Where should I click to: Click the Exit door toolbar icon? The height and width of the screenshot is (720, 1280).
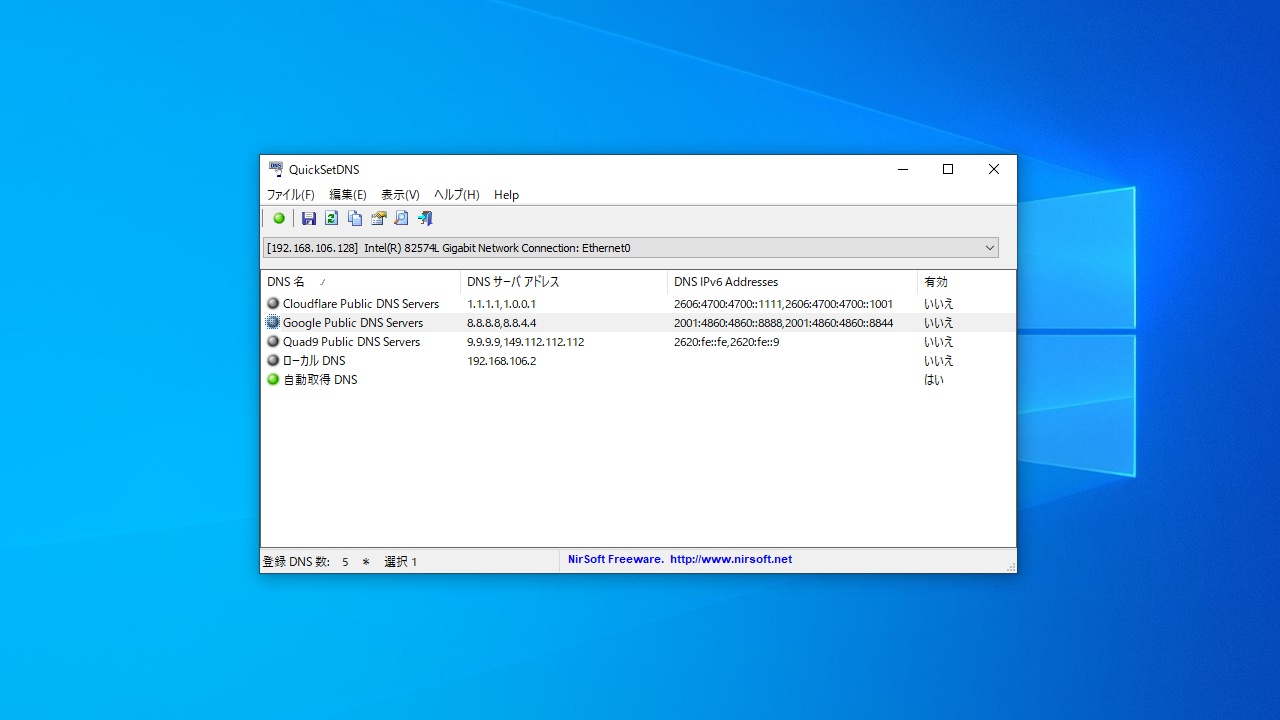pos(425,218)
